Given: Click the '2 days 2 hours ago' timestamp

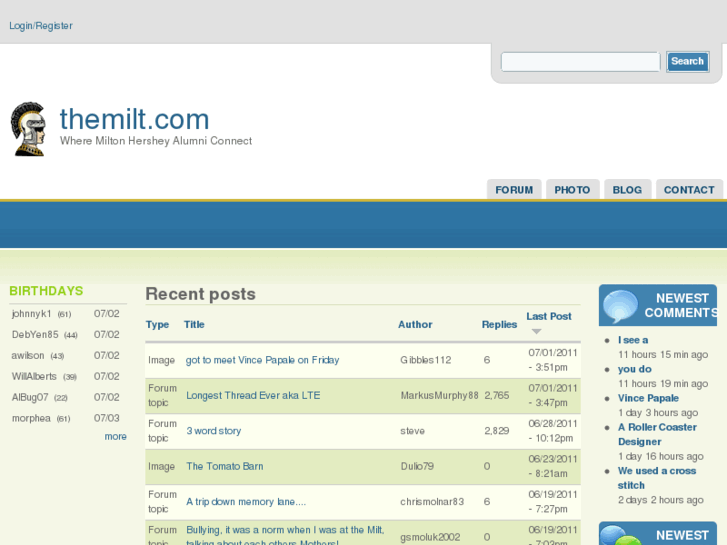Looking at the screenshot, I should click(x=661, y=500).
